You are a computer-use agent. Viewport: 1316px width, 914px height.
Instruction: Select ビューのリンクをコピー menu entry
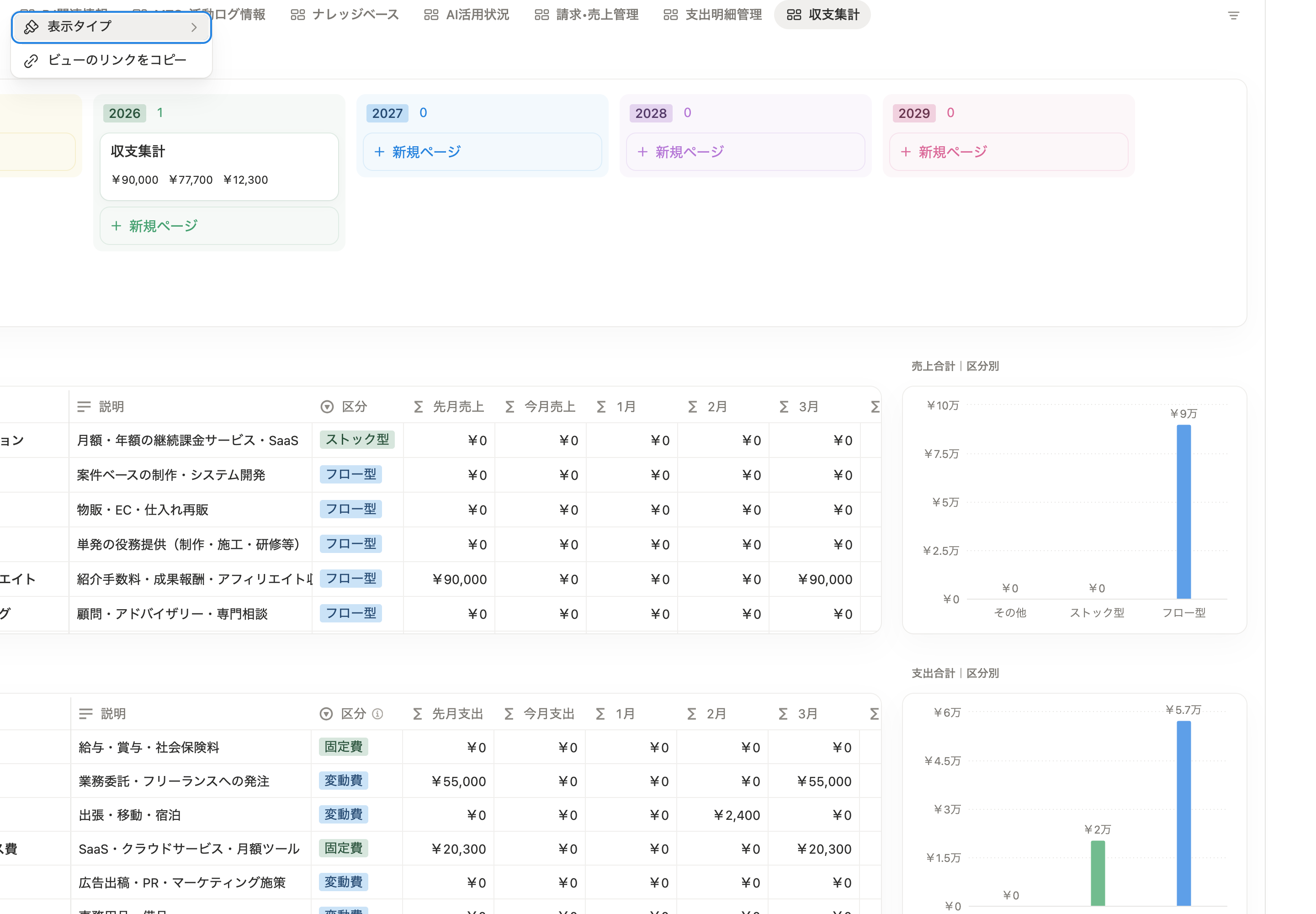click(x=111, y=60)
